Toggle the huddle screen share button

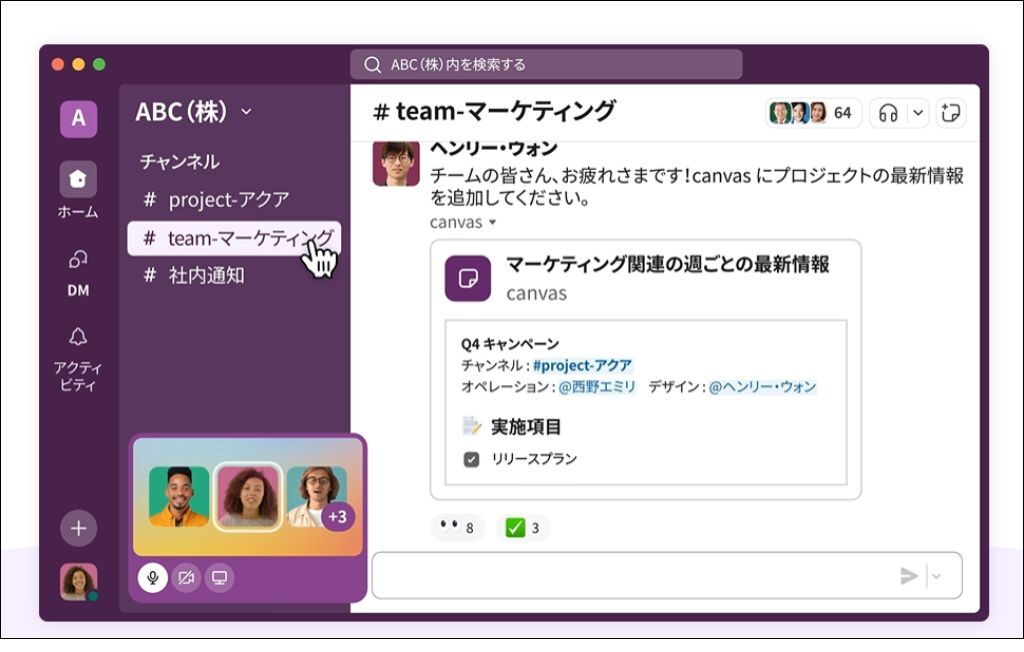tap(219, 578)
